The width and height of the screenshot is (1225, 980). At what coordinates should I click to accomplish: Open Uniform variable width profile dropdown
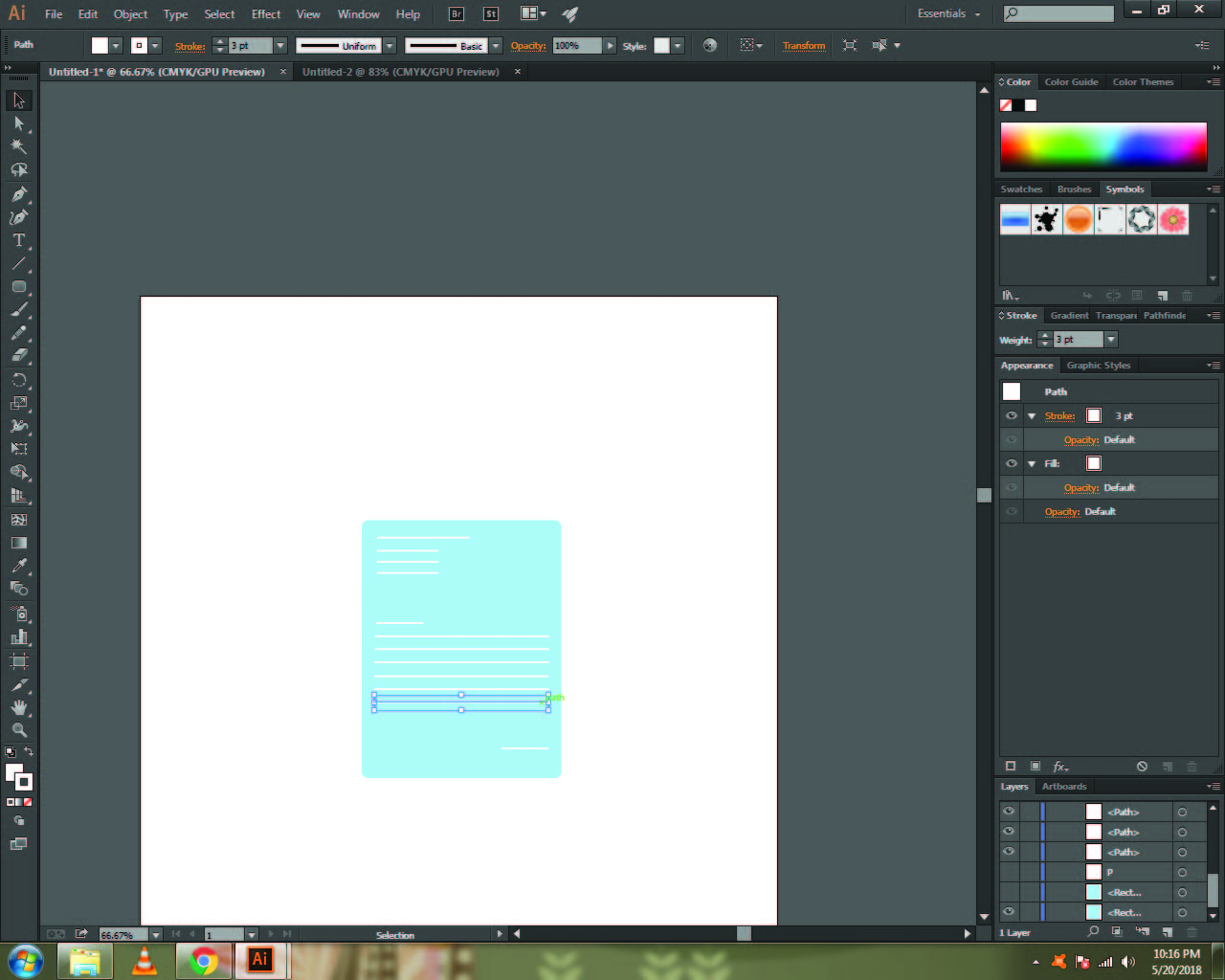click(390, 45)
